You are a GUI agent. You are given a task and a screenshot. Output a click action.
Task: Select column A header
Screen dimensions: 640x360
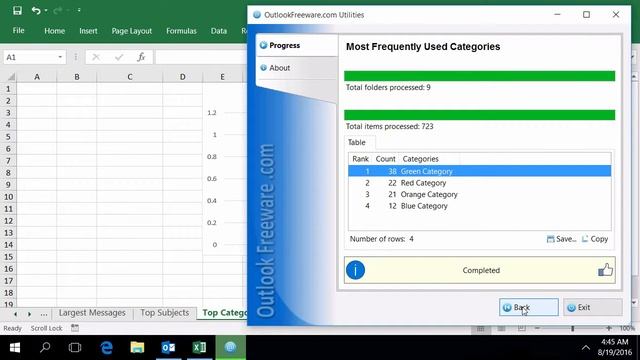(x=37, y=77)
